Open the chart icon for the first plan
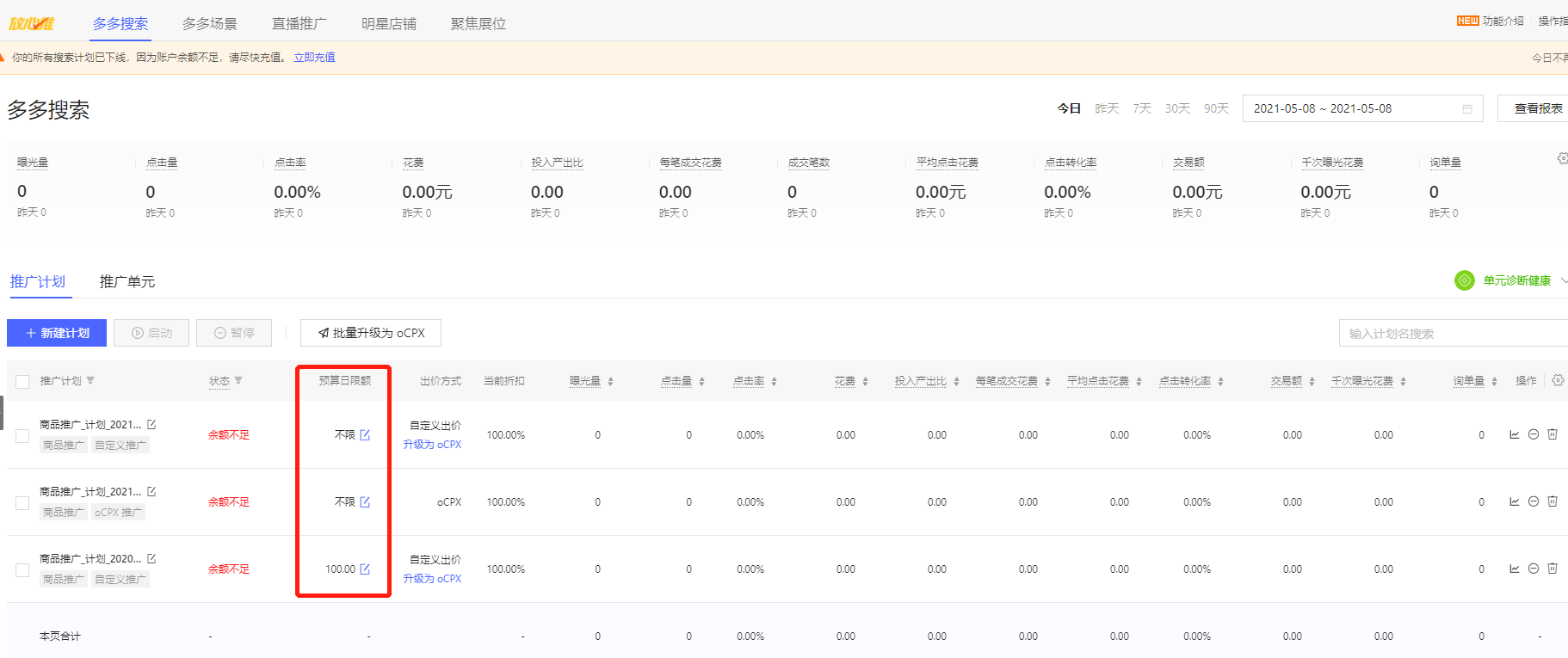The height and width of the screenshot is (658, 1568). point(1514,434)
